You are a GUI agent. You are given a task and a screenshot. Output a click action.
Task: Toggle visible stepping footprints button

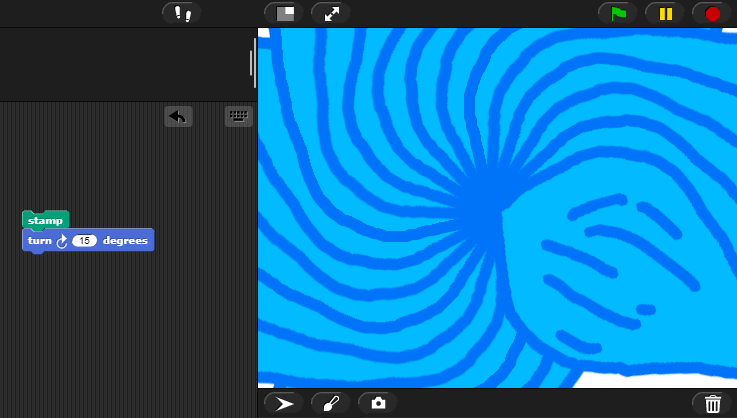[x=182, y=13]
